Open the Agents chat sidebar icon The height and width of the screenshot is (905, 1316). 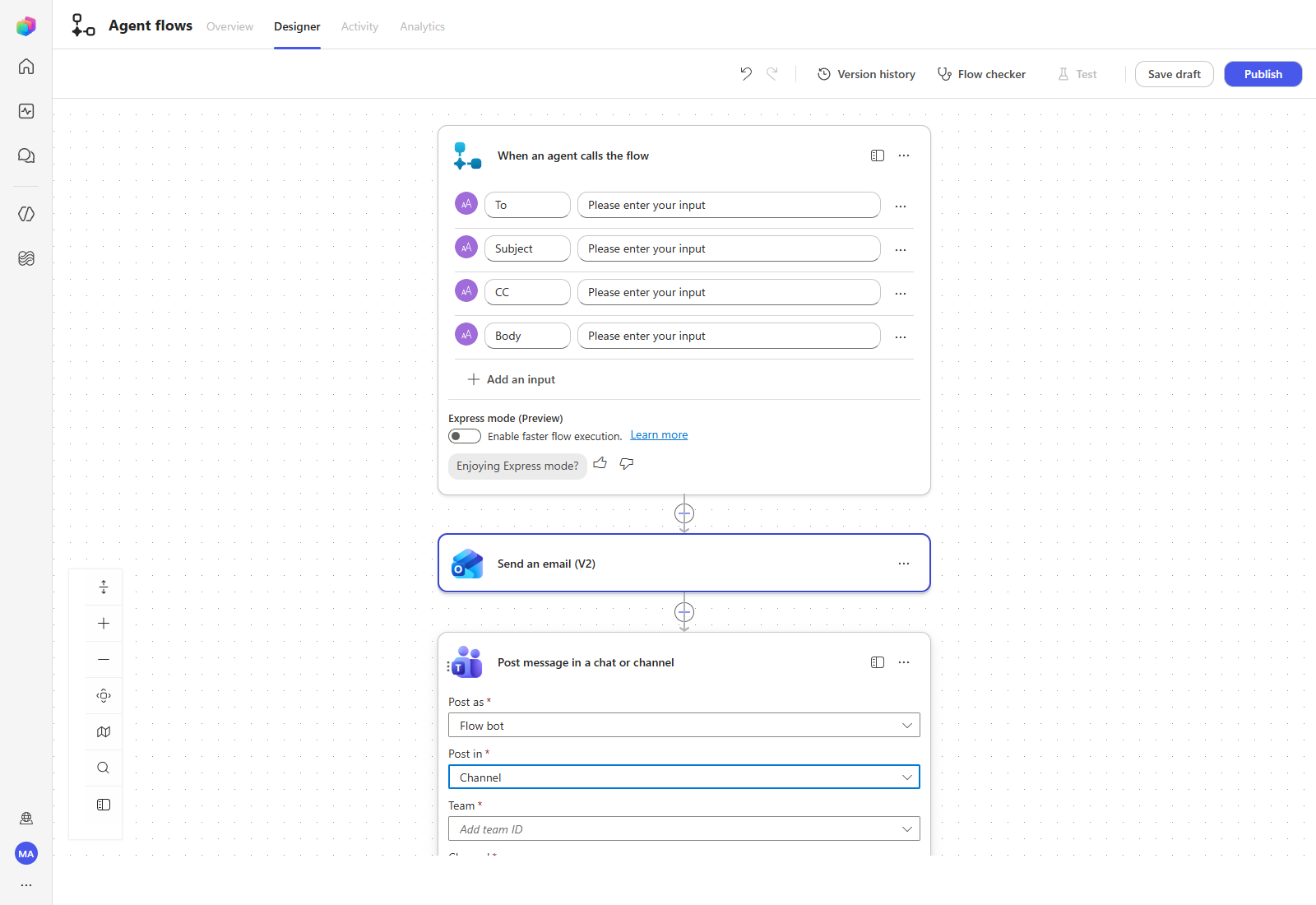click(x=26, y=155)
